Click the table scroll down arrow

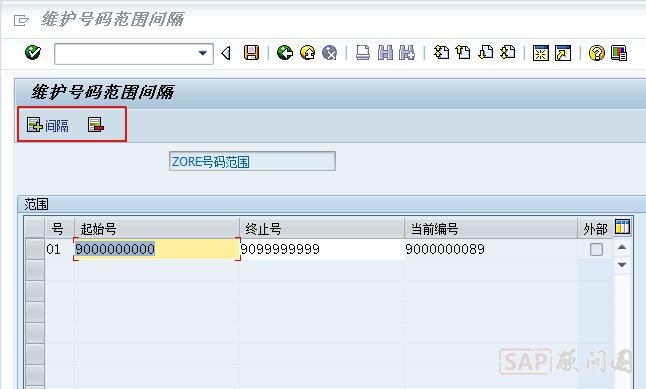(622, 265)
